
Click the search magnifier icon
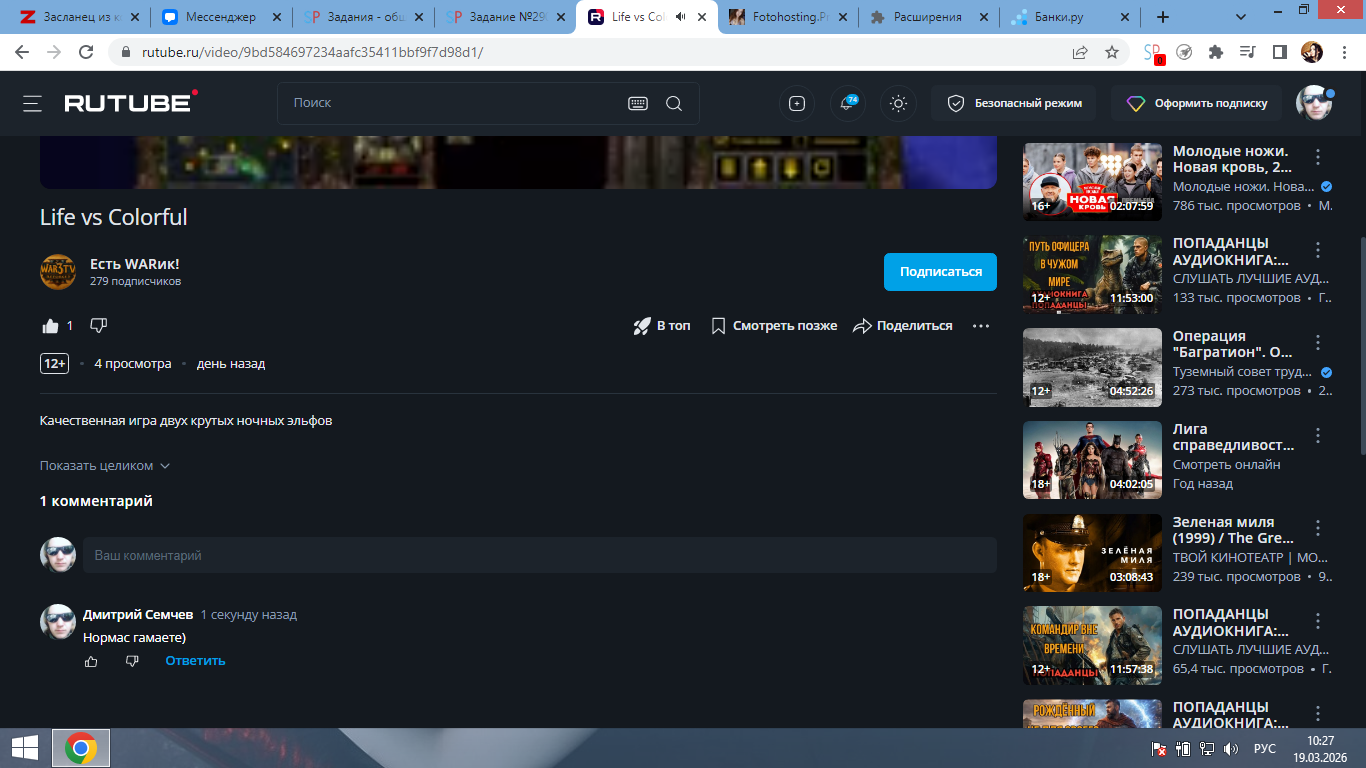point(674,103)
